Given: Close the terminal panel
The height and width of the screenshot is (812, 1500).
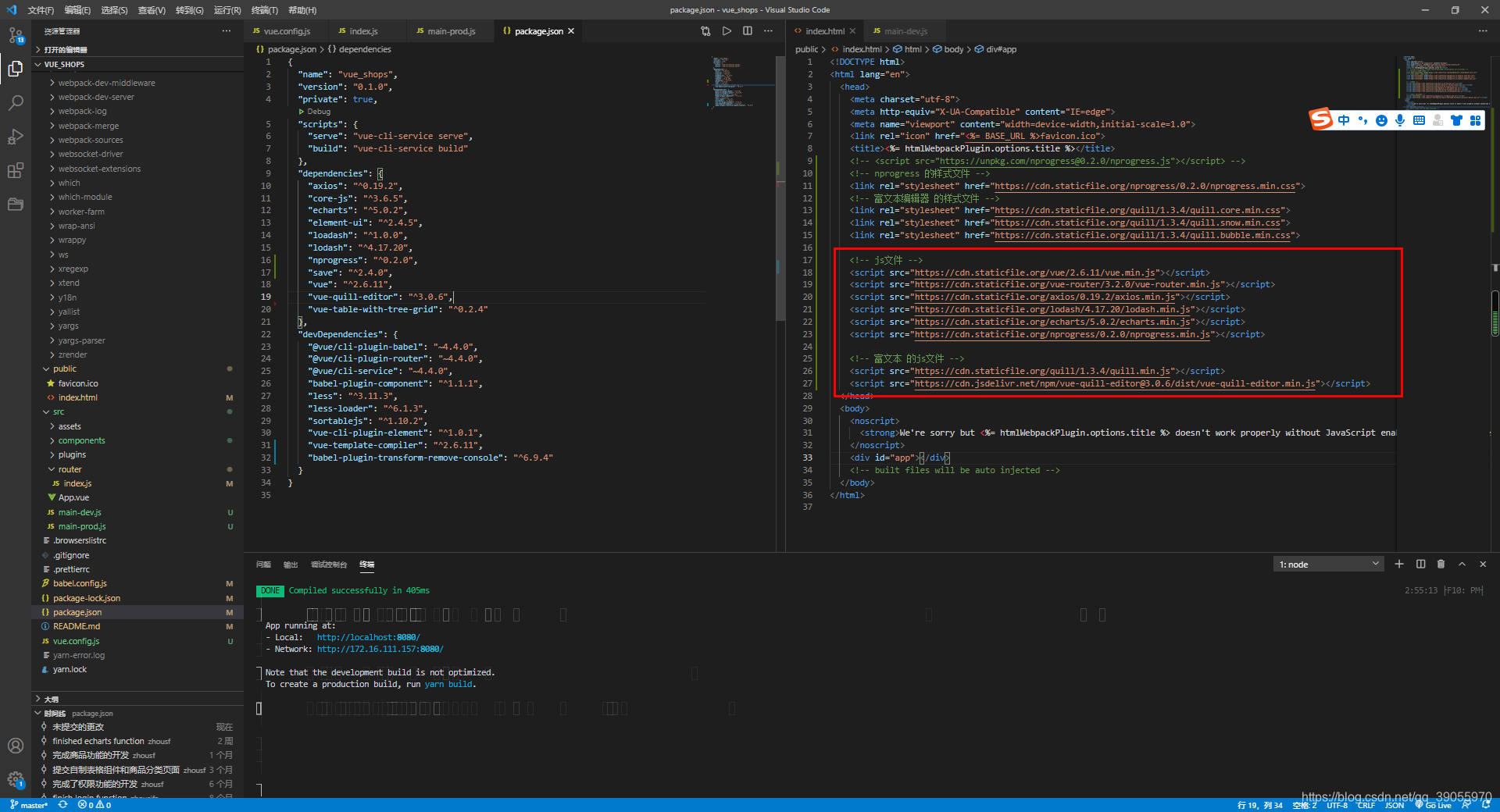Looking at the screenshot, I should tap(1483, 564).
